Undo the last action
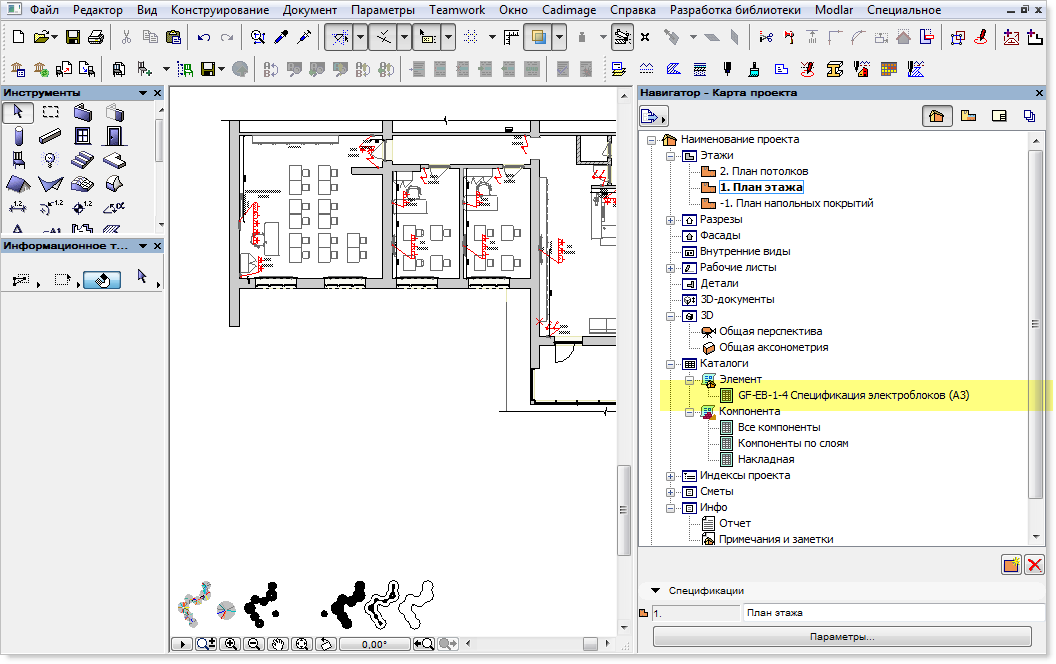Image resolution: width=1056 pixels, height=664 pixels. point(204,37)
